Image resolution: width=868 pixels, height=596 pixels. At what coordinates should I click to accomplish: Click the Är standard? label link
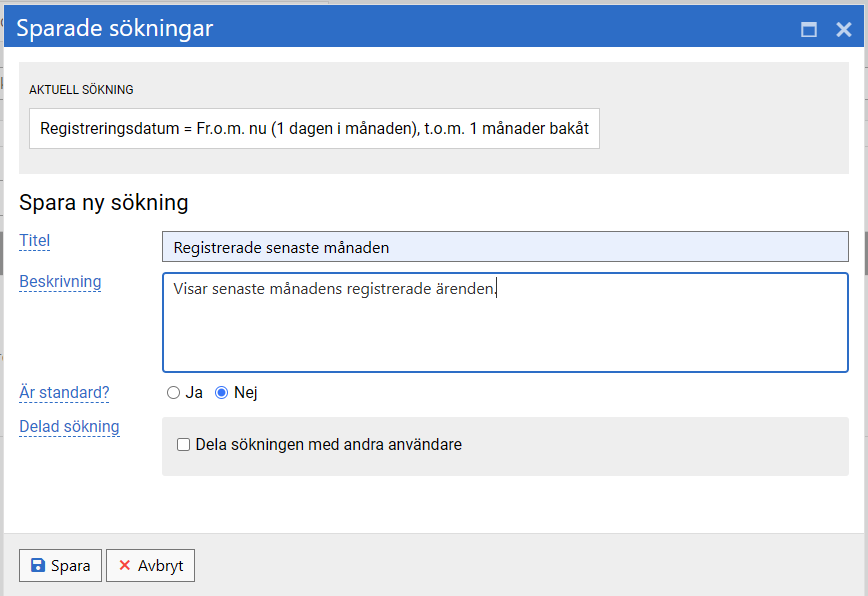64,392
